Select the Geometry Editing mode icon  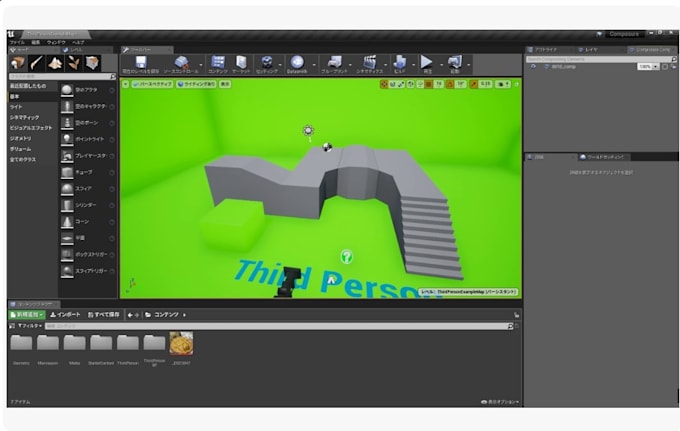92,63
